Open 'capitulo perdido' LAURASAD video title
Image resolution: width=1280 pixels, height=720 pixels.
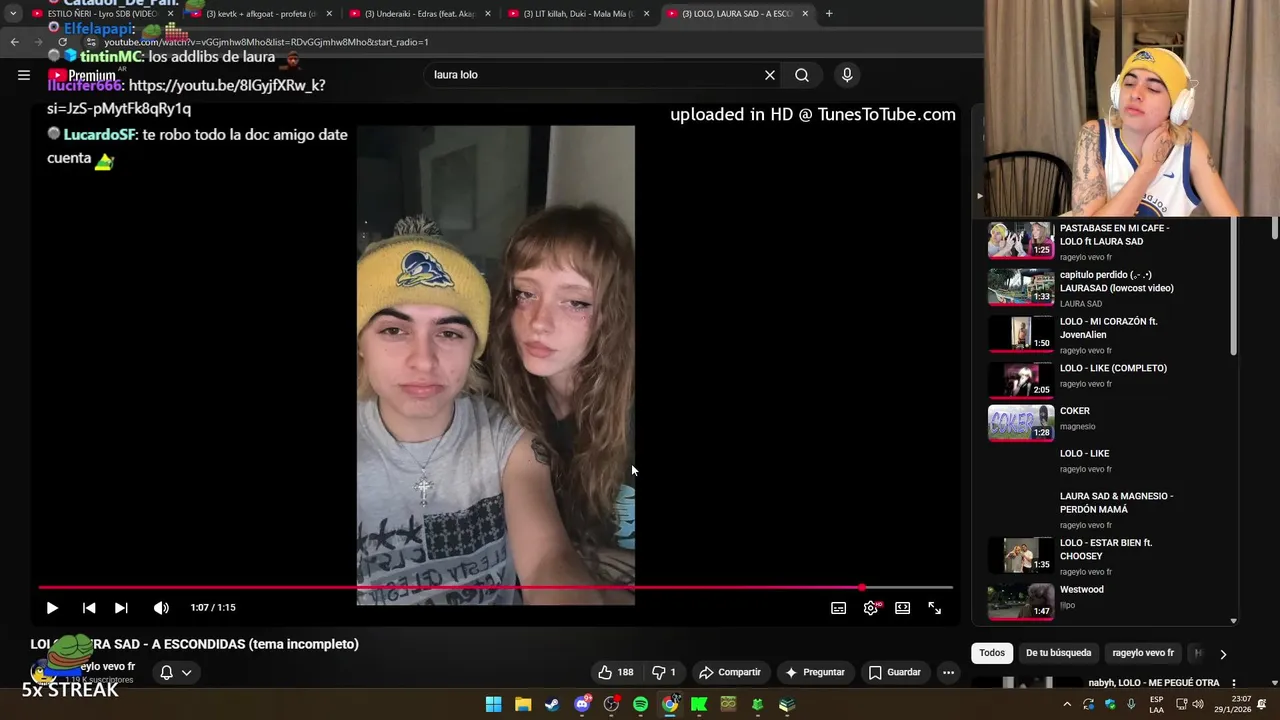click(1116, 281)
